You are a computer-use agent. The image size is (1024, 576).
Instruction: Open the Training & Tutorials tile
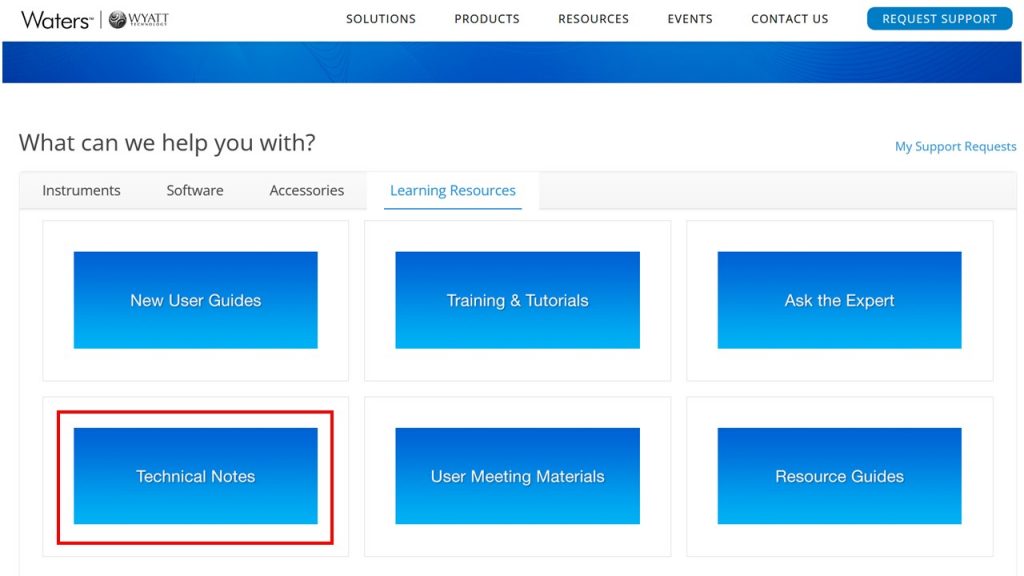(x=517, y=300)
